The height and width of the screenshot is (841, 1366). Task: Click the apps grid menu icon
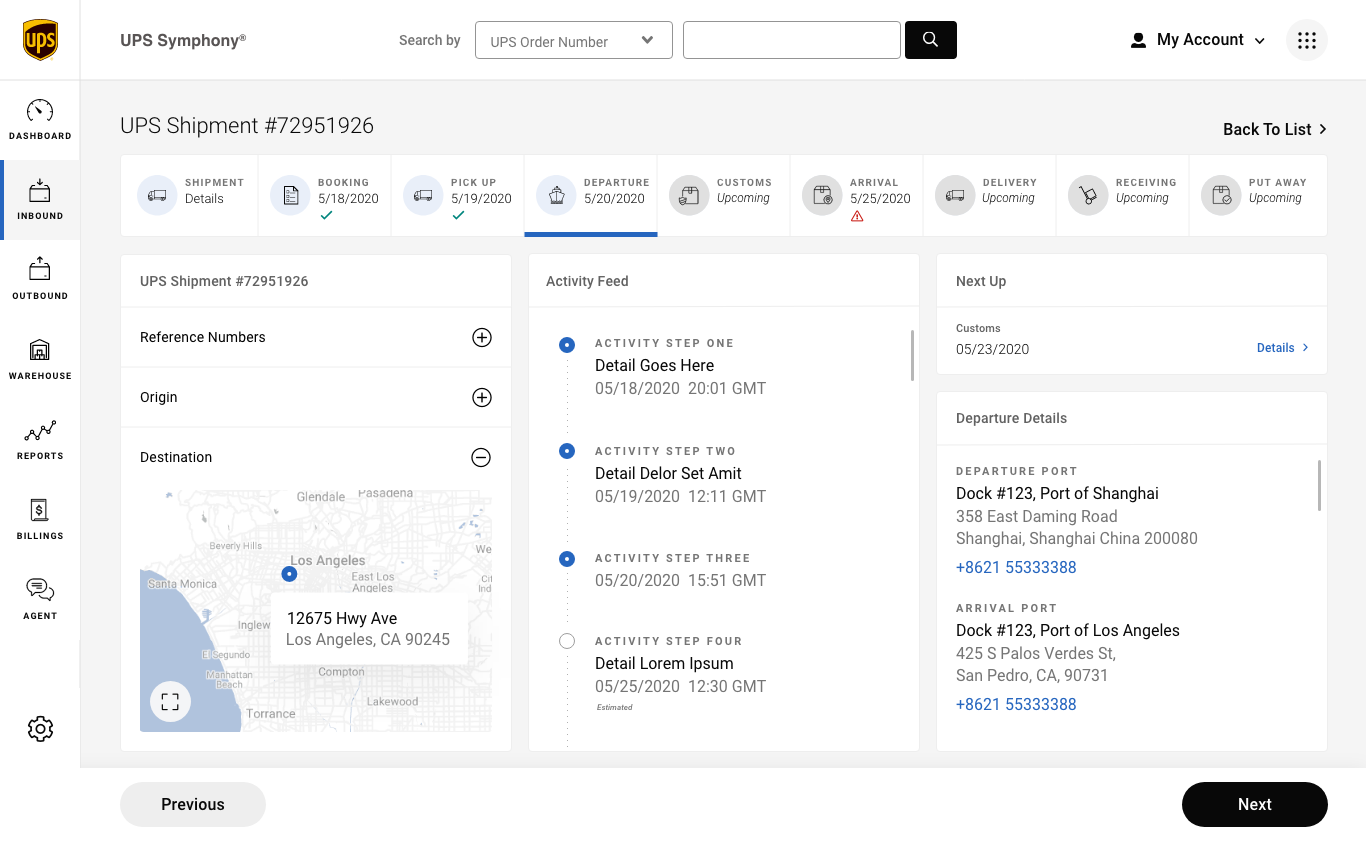1306,41
